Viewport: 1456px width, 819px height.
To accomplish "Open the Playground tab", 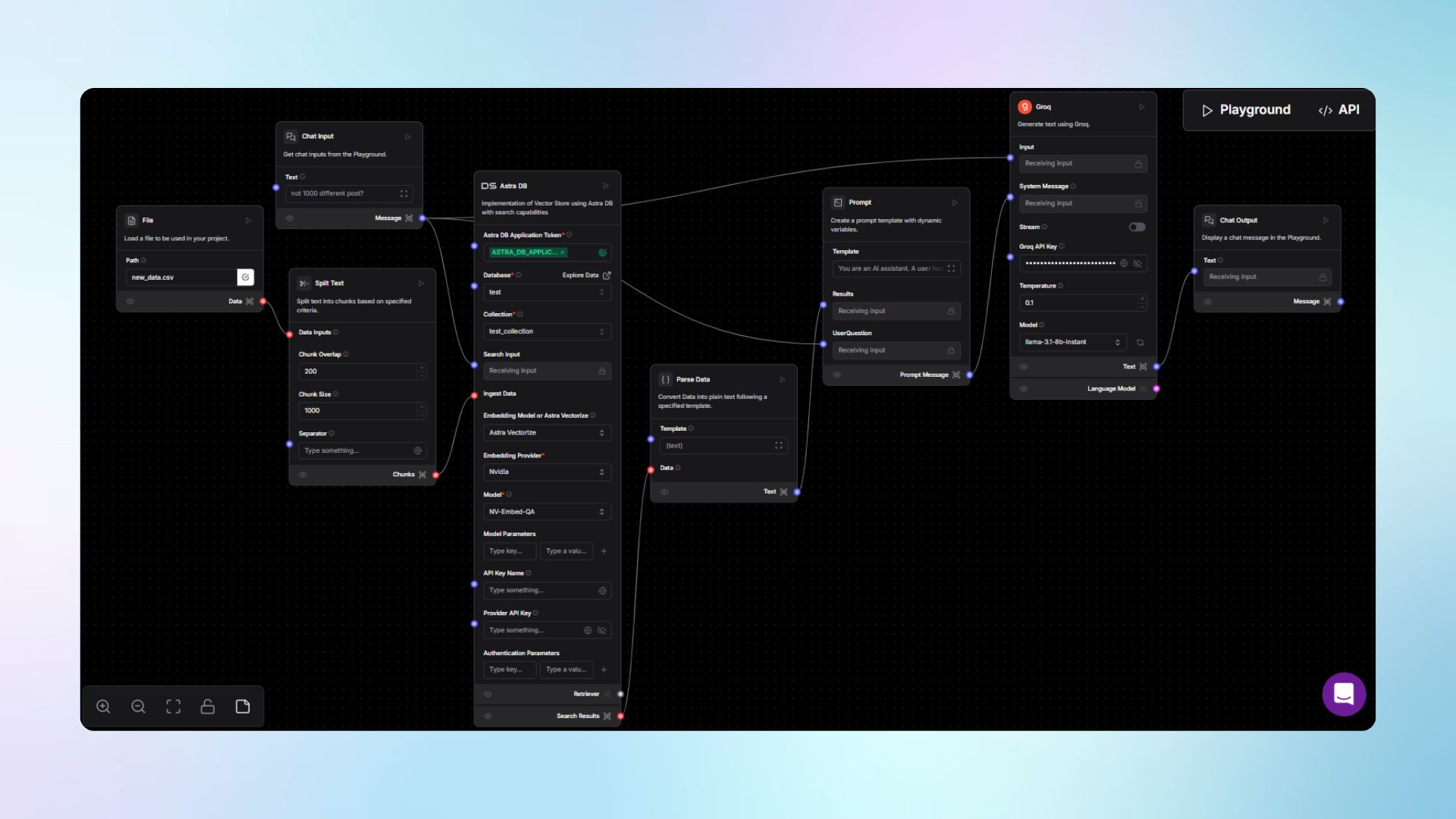I will 1246,110.
